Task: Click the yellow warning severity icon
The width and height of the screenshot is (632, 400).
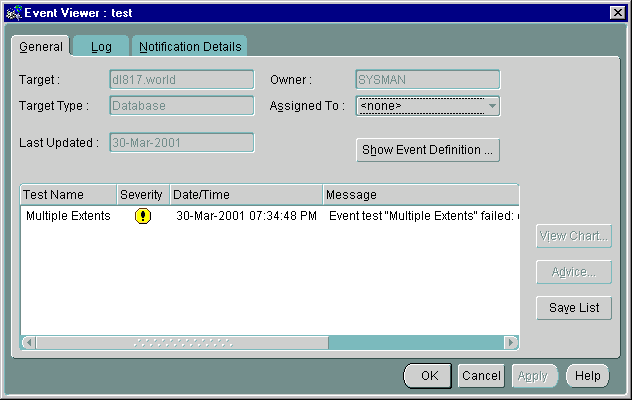Action: coord(143,216)
